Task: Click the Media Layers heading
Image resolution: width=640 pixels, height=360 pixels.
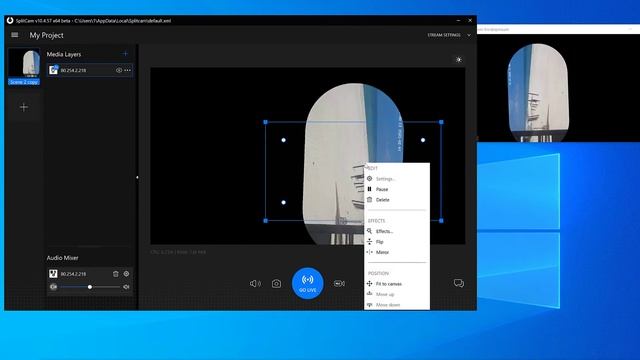Action: tap(64, 54)
